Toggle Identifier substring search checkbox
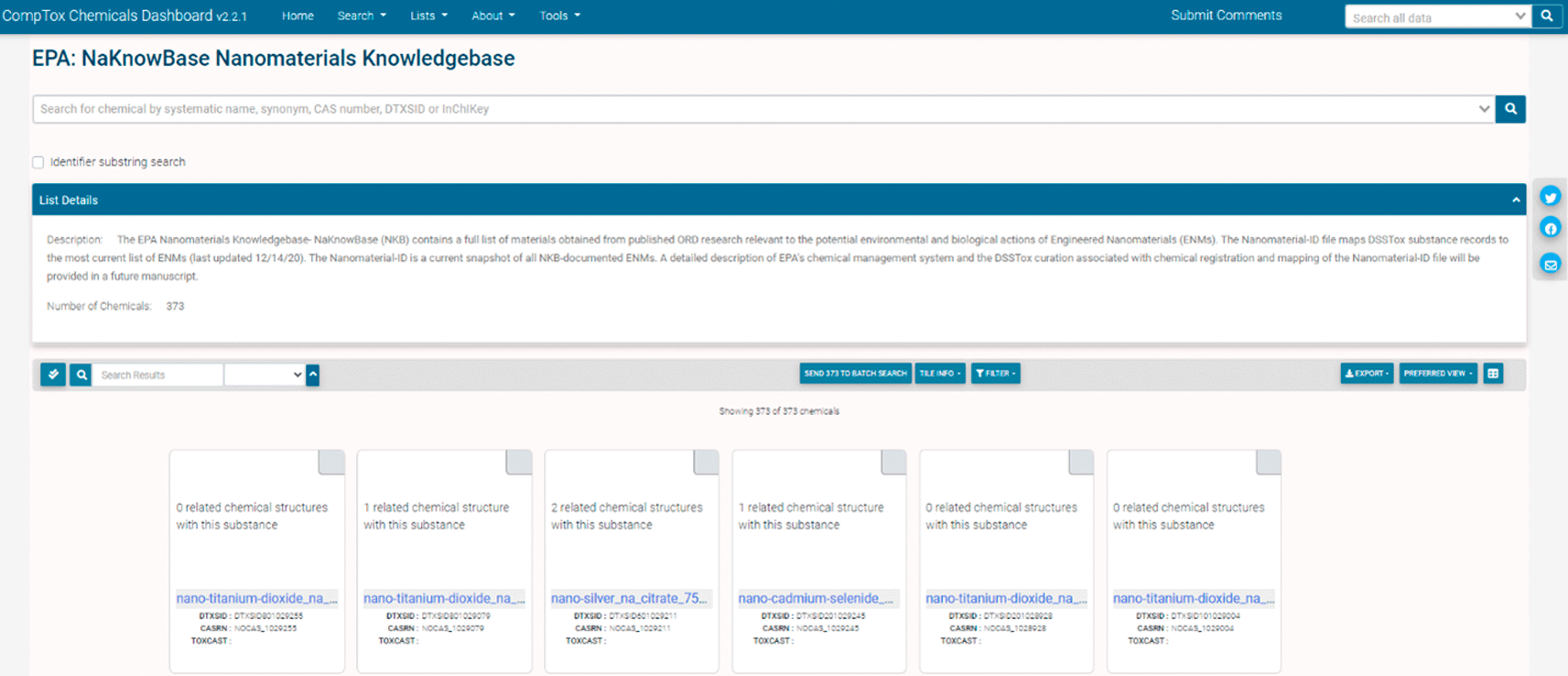The height and width of the screenshot is (676, 1568). point(38,162)
